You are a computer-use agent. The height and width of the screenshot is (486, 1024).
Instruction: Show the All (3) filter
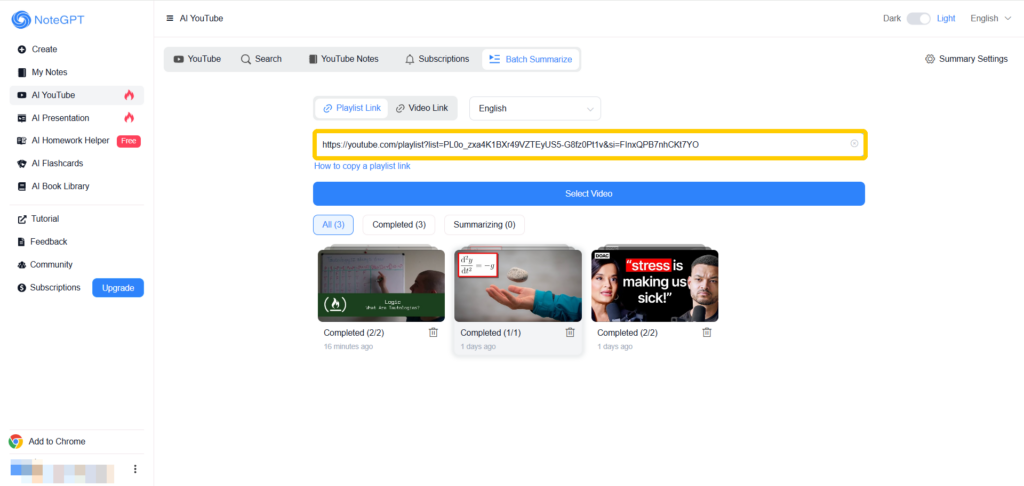coord(333,225)
